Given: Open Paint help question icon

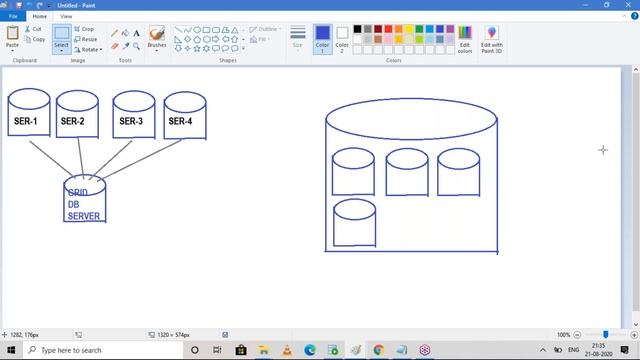Looking at the screenshot, I should (635, 16).
